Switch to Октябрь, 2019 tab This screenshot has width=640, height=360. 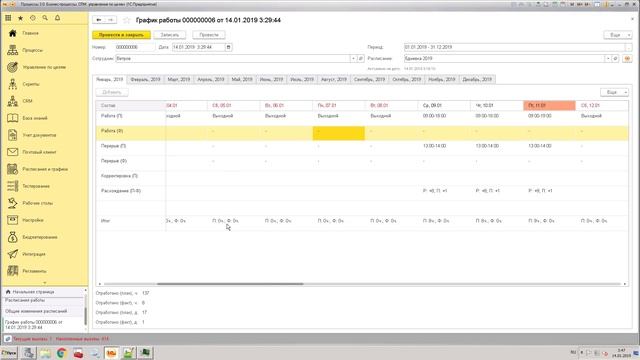pos(407,80)
